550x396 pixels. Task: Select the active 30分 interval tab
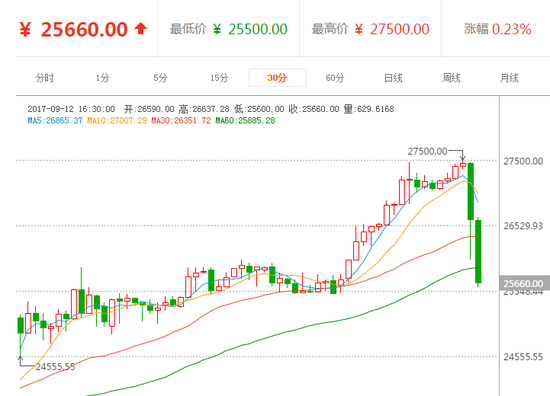[x=277, y=78]
